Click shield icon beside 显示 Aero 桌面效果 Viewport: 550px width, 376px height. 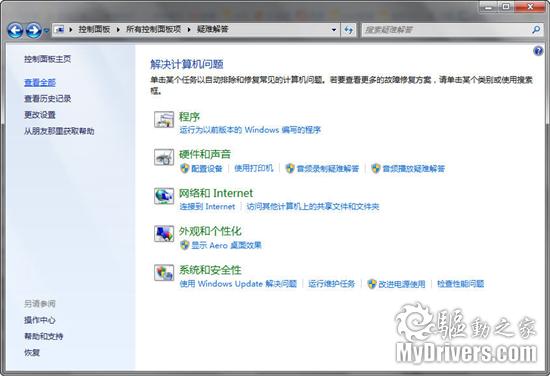pyautogui.click(x=185, y=245)
